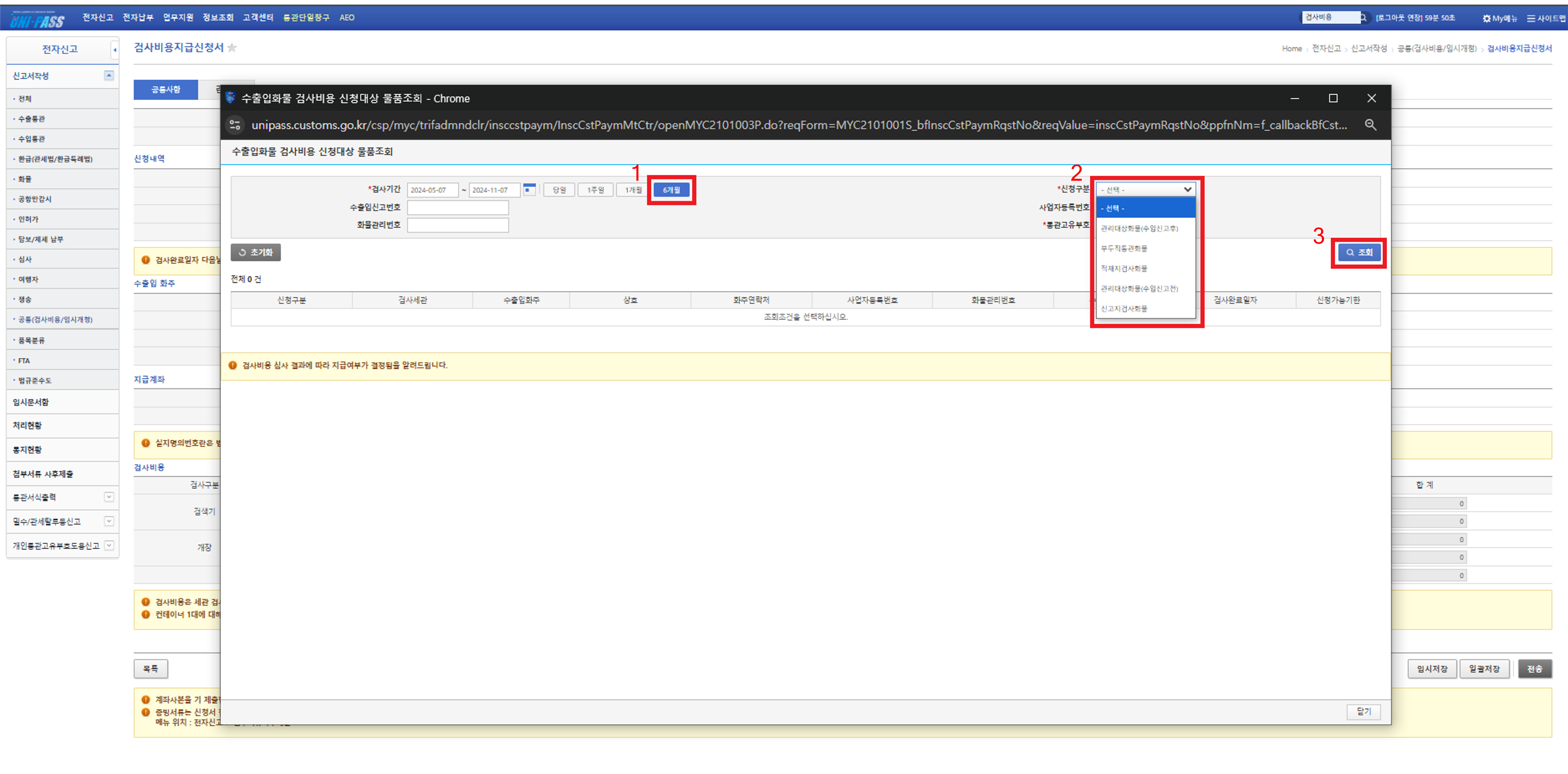
Task: Click the site info icon beside URL
Action: [235, 125]
